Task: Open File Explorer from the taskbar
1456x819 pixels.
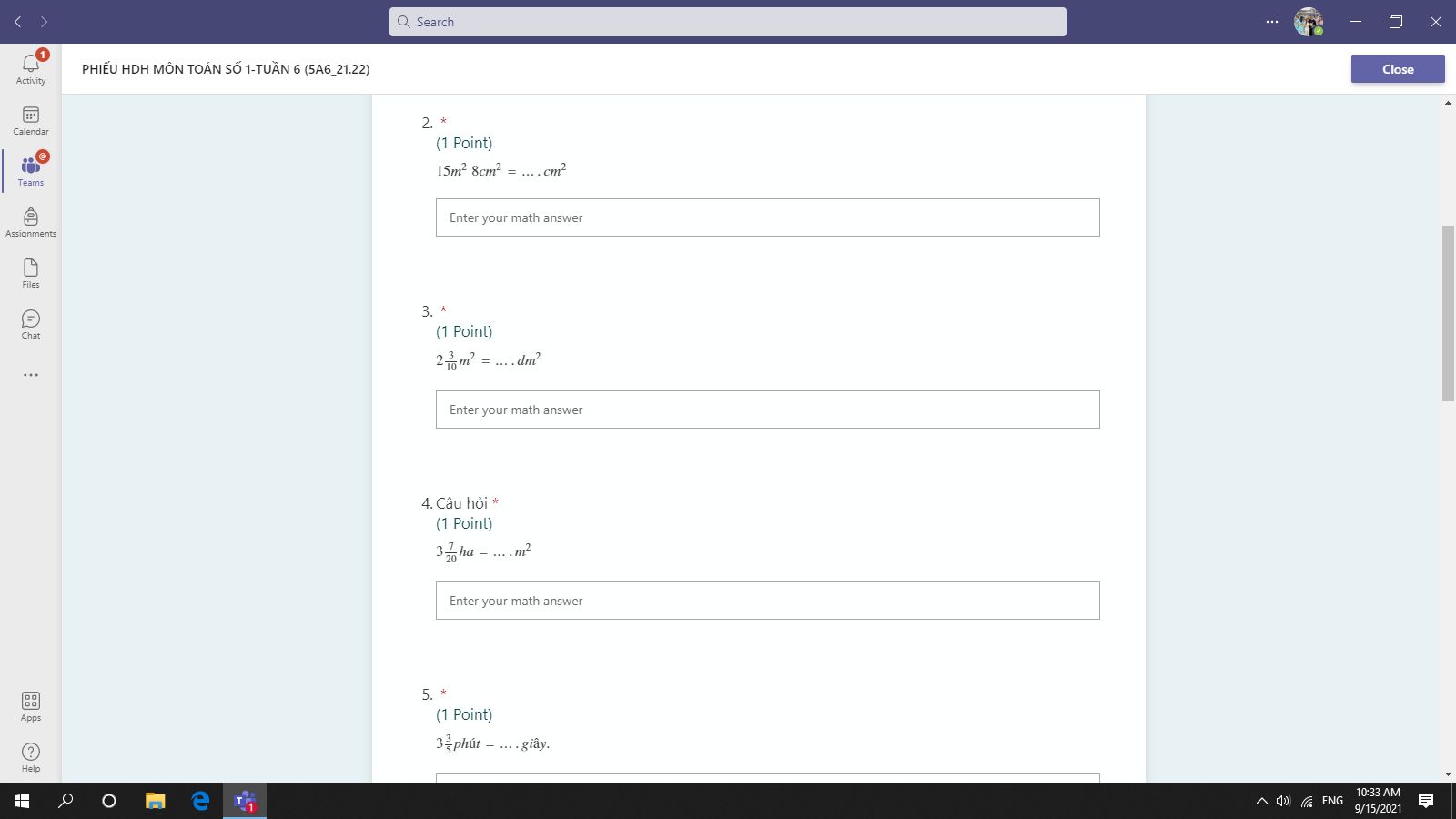Action: tap(156, 801)
